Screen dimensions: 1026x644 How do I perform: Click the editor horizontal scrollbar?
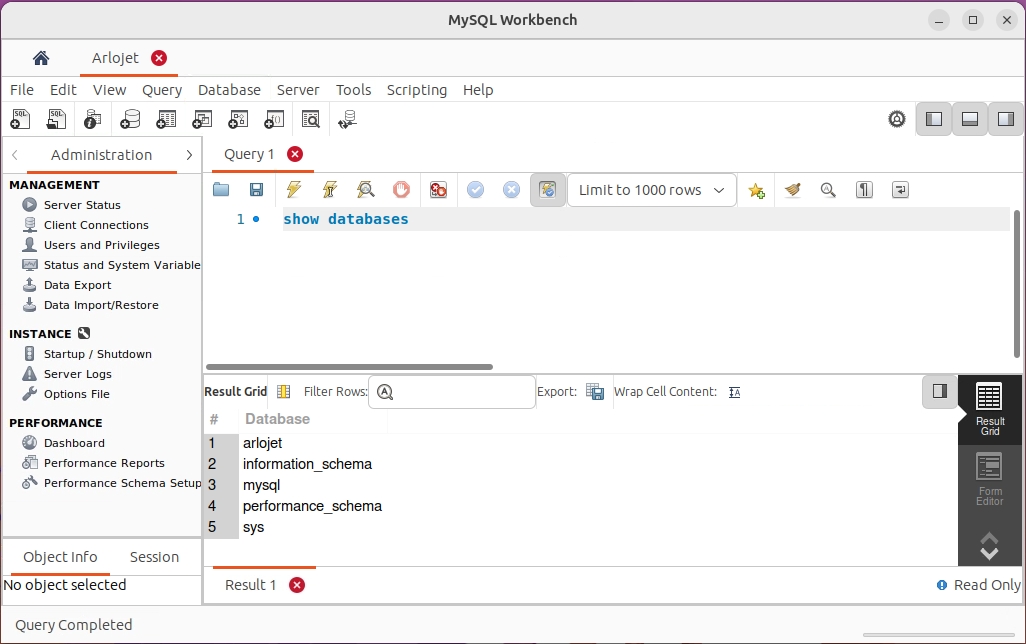(x=349, y=367)
